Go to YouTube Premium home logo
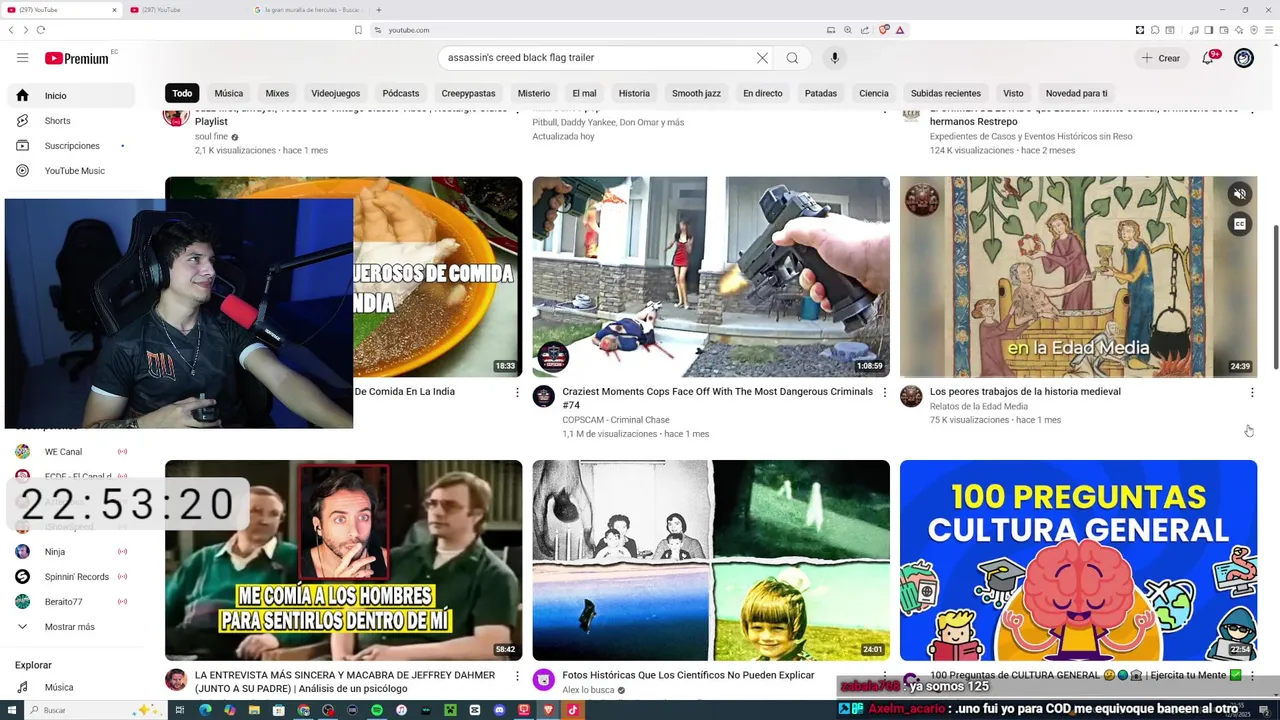 pos(76,58)
